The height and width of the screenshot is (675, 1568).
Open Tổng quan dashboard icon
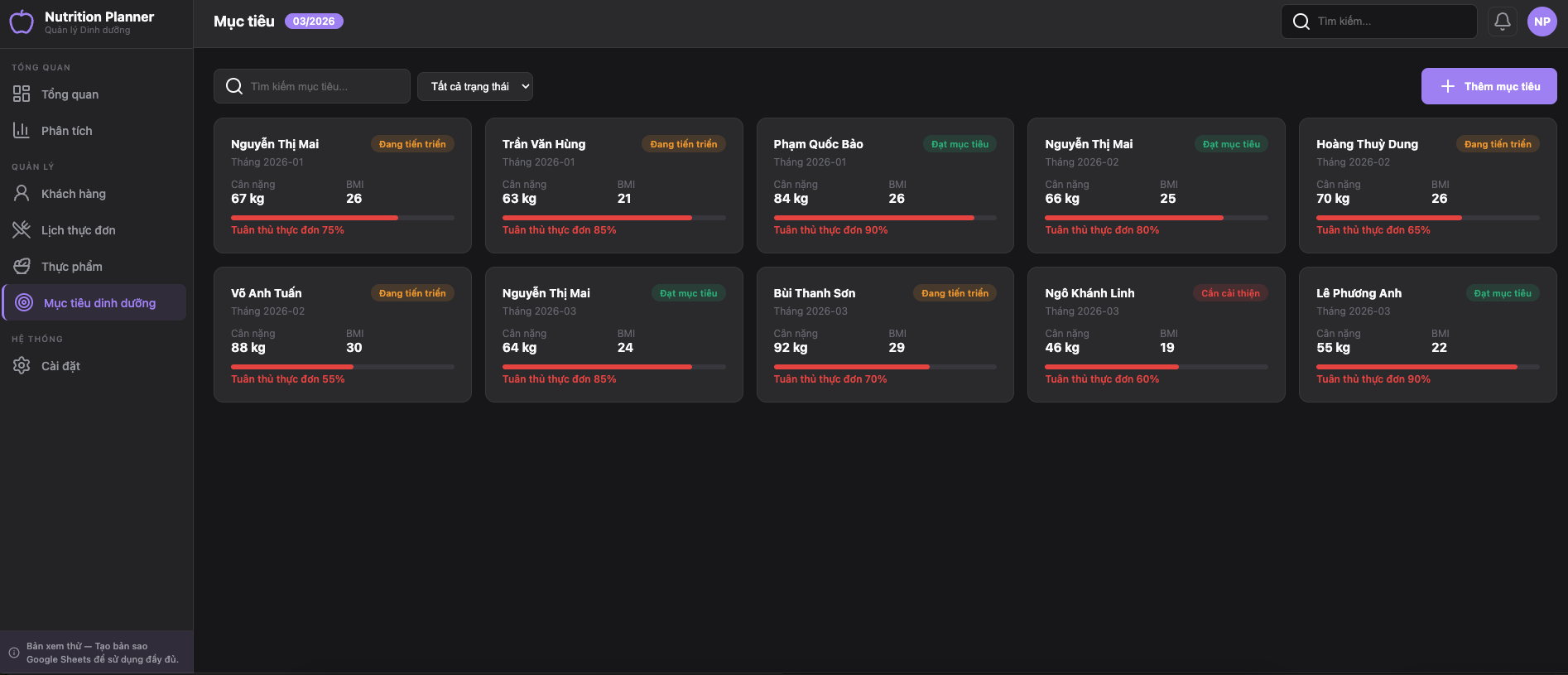[x=22, y=94]
